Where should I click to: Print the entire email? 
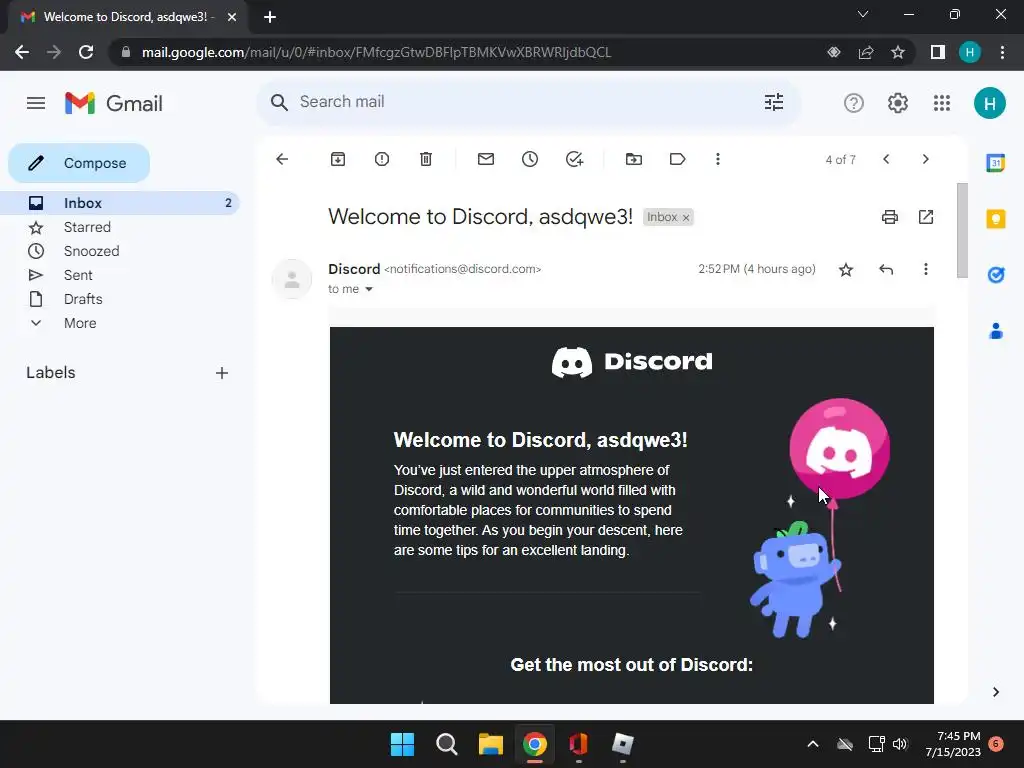coord(889,217)
